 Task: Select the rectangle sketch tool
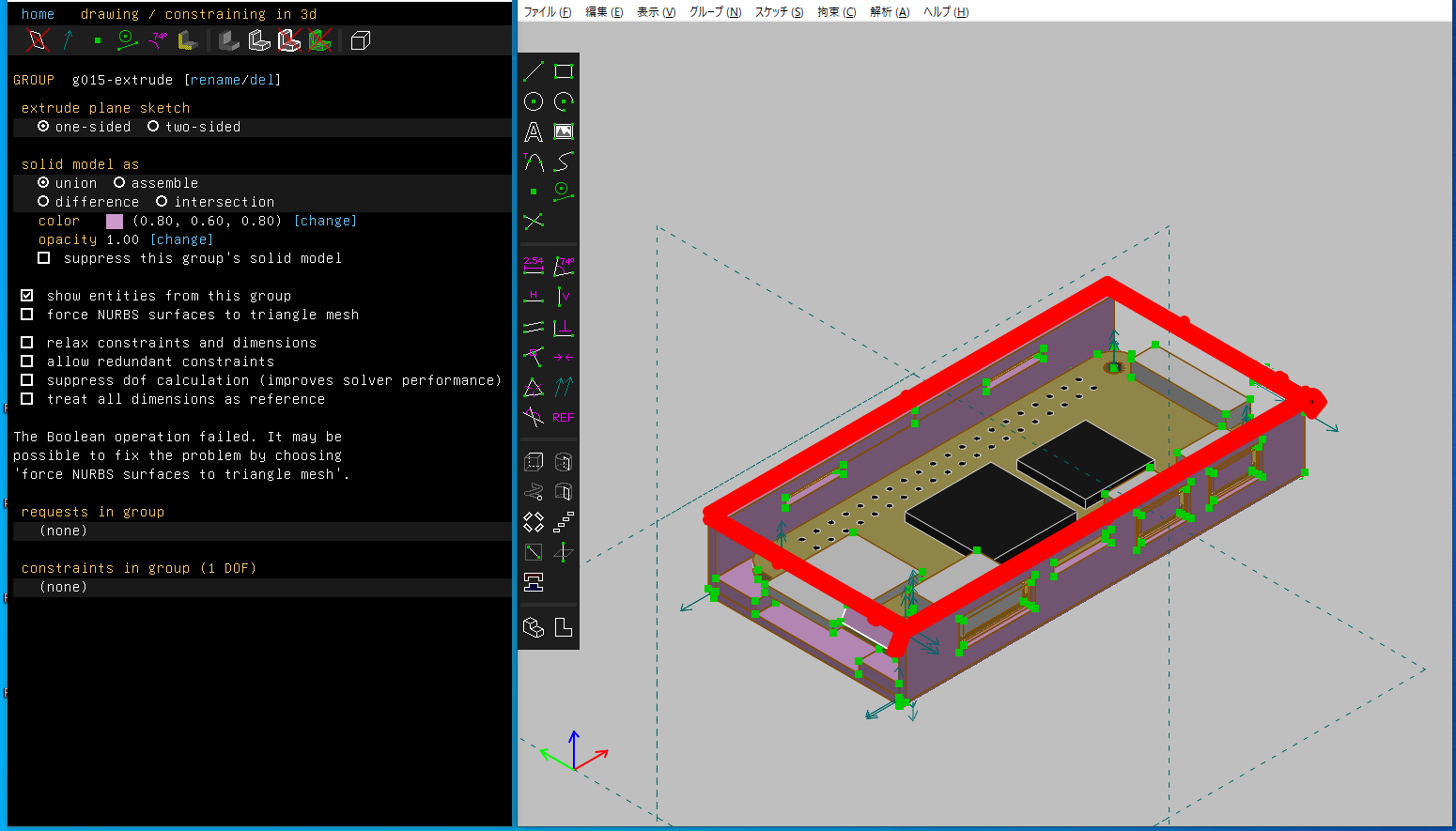[x=564, y=71]
